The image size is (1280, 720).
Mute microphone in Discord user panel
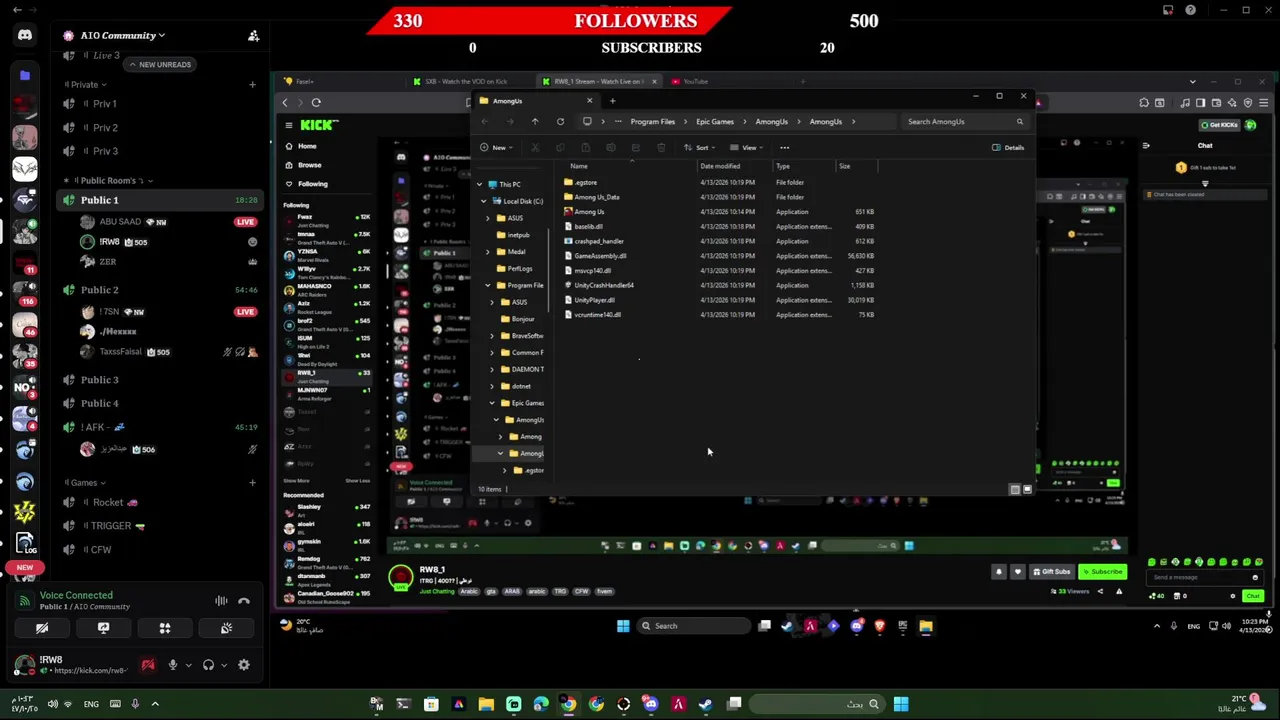(172, 665)
